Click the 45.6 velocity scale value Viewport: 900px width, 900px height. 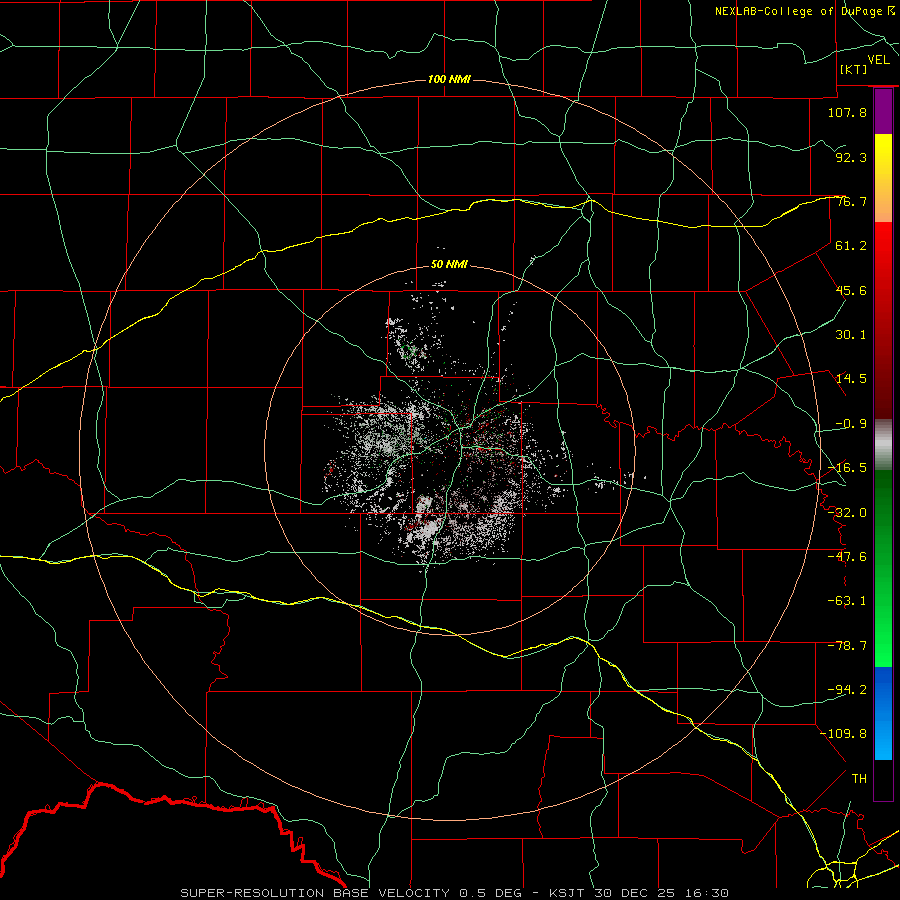[851, 290]
